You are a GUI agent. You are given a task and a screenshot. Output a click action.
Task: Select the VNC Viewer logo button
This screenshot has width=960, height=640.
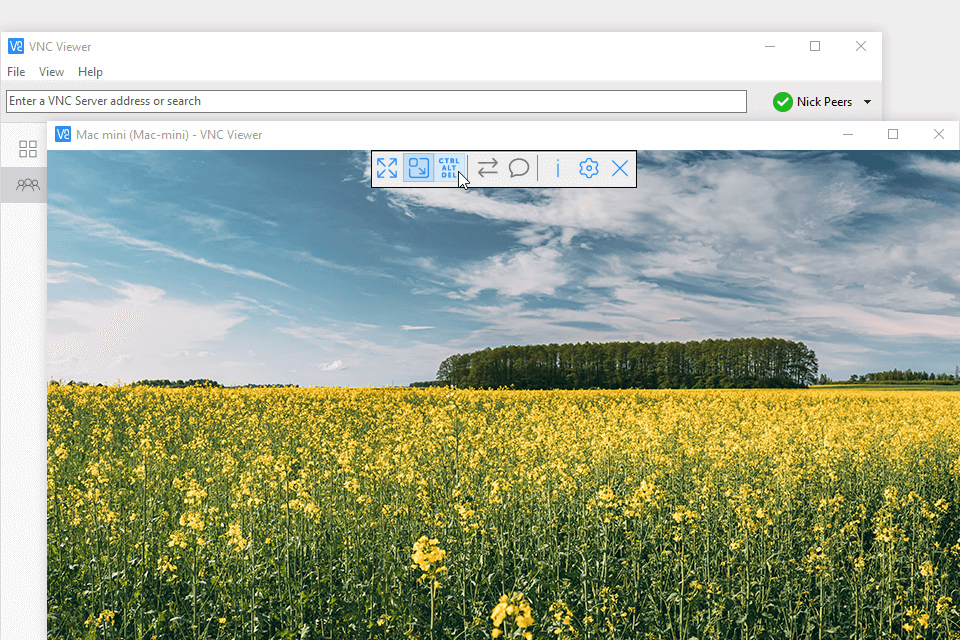(16, 46)
